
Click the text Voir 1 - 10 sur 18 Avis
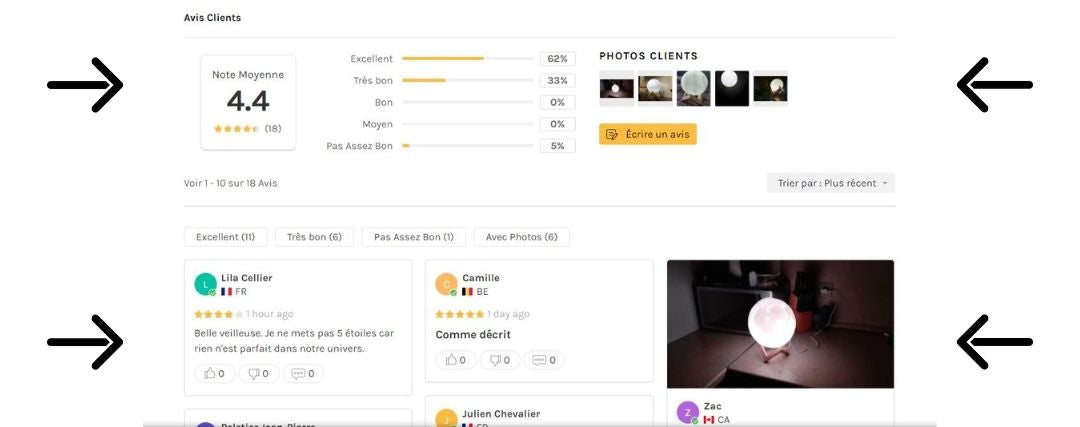tap(231, 183)
